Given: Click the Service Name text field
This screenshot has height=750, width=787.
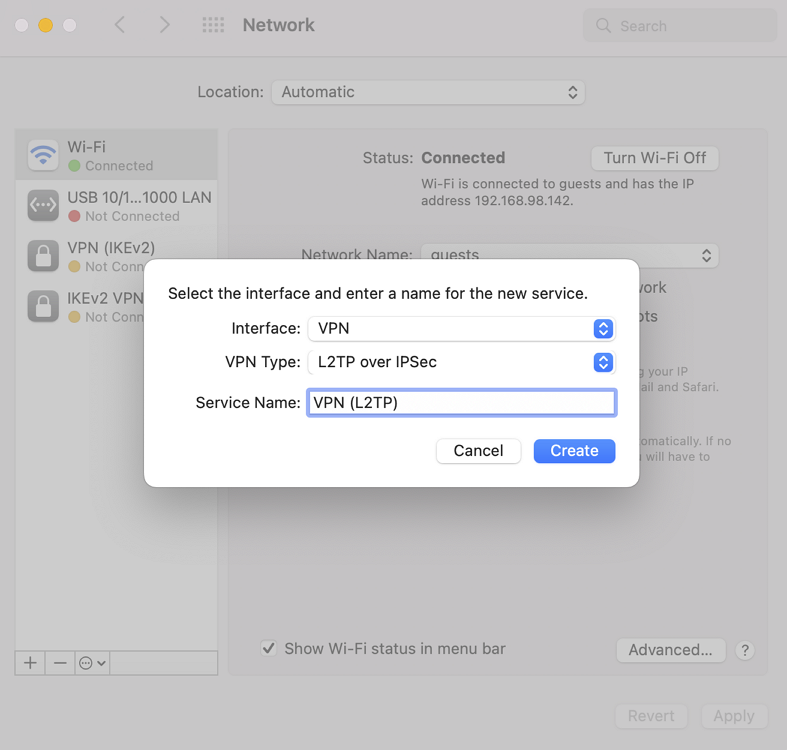Looking at the screenshot, I should 461,402.
